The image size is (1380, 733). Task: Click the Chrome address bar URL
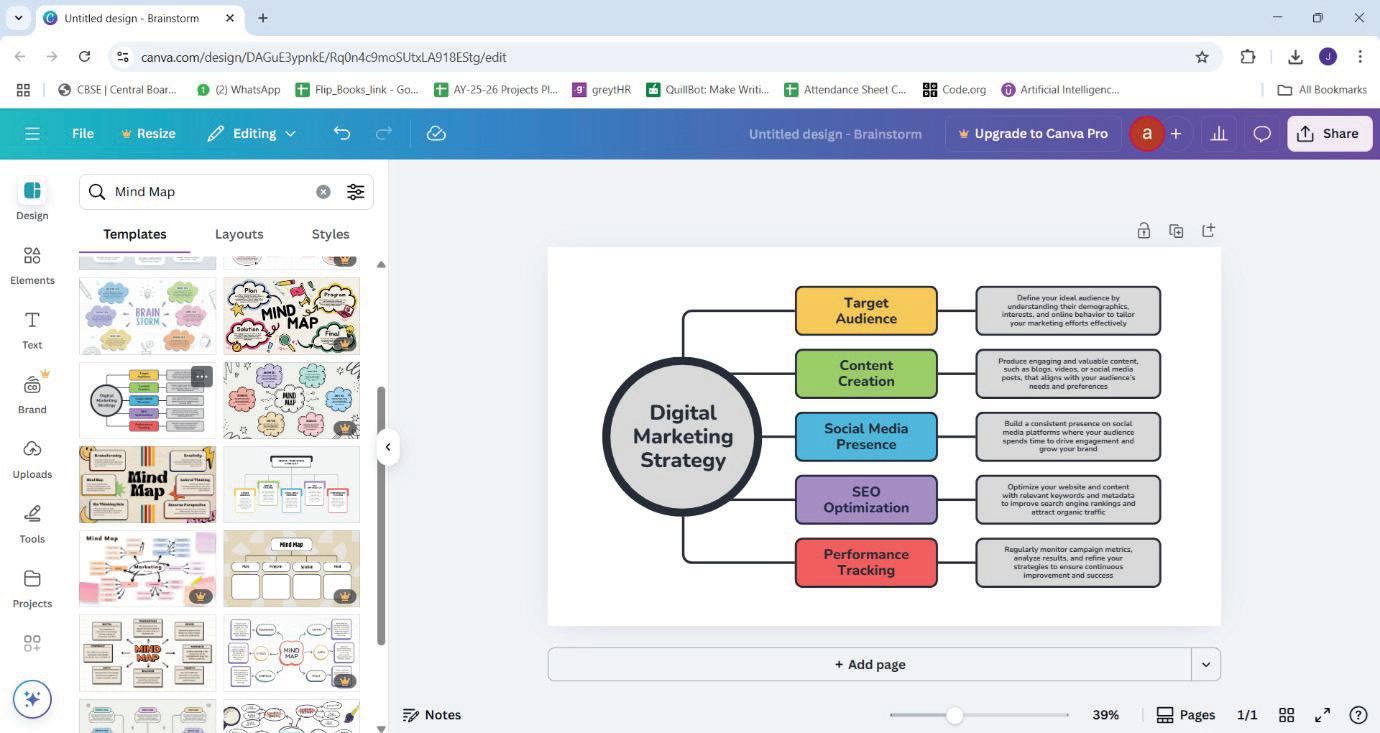click(x=323, y=57)
